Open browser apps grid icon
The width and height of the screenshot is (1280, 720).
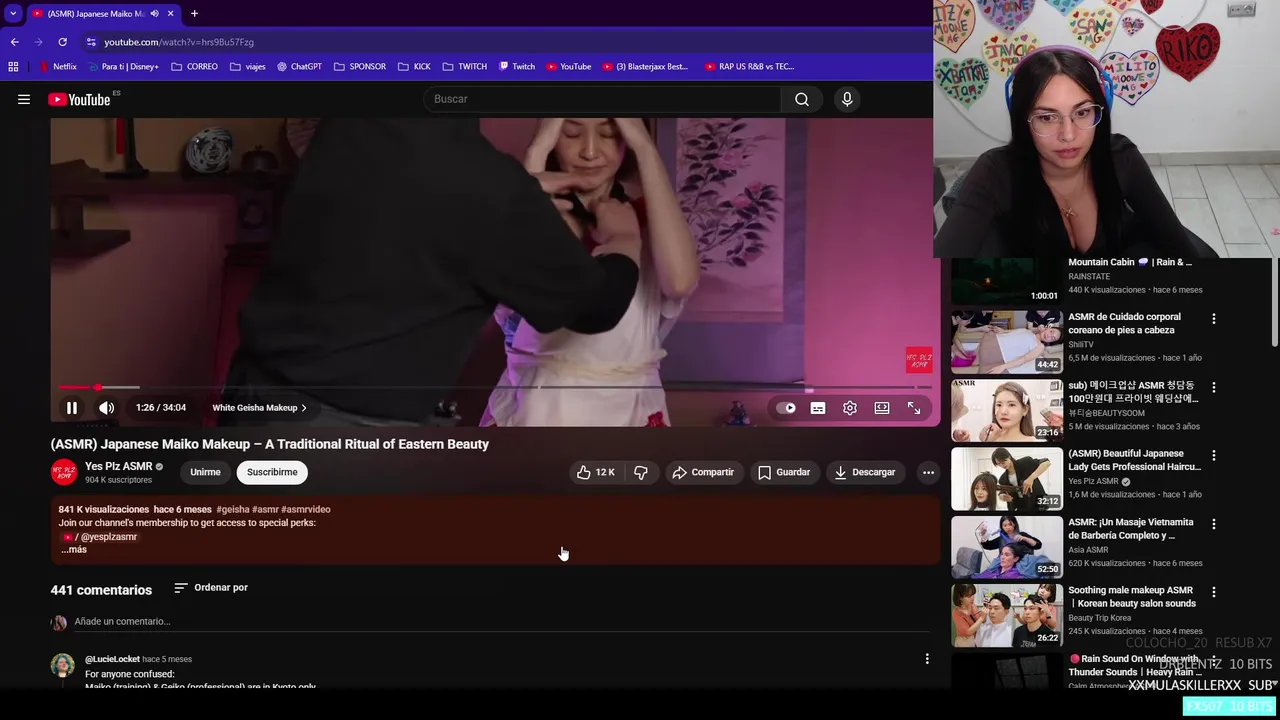click(13, 67)
